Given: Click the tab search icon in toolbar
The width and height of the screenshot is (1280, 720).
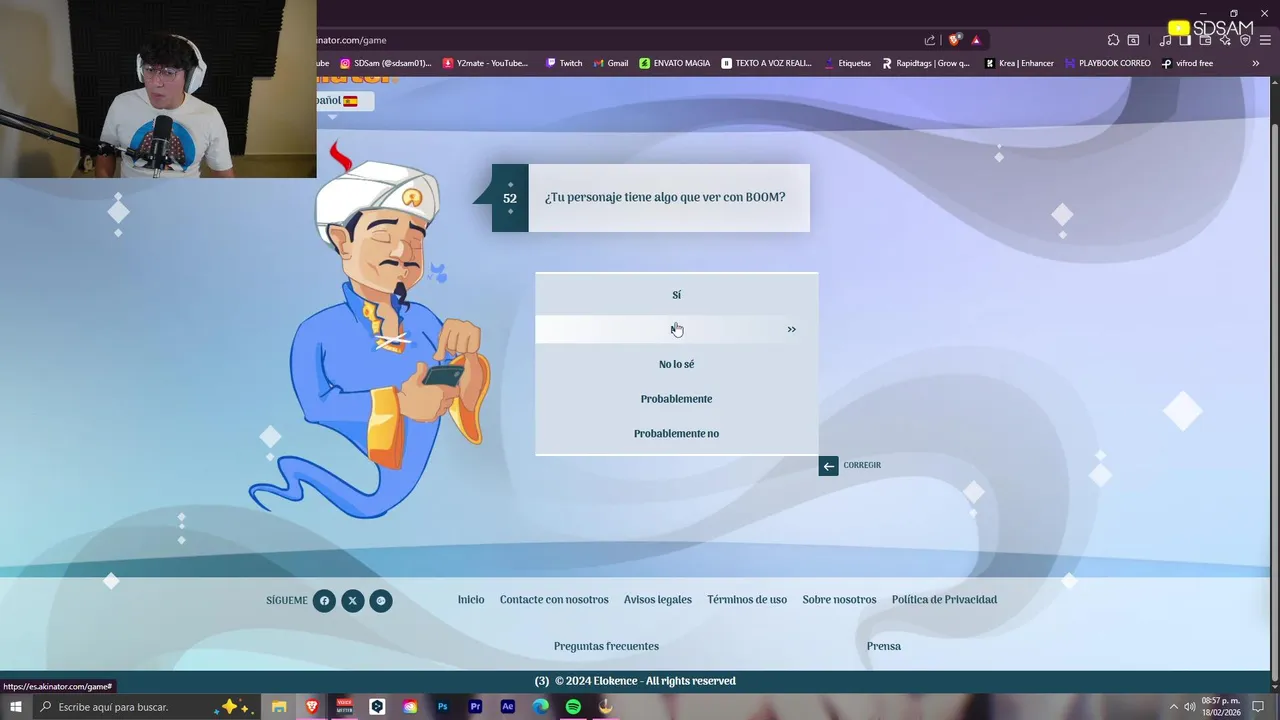Looking at the screenshot, I should (x=1133, y=40).
